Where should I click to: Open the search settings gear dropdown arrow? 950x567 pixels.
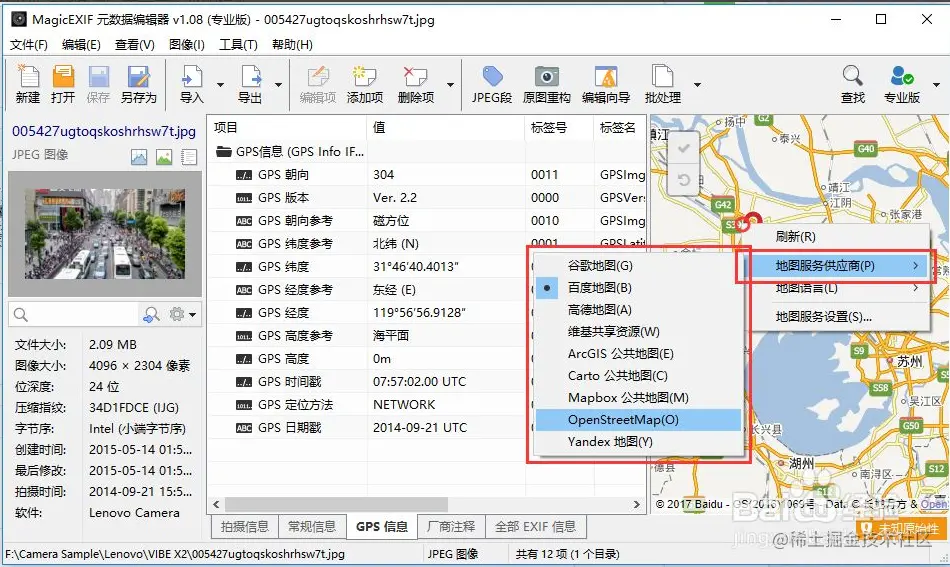193,315
